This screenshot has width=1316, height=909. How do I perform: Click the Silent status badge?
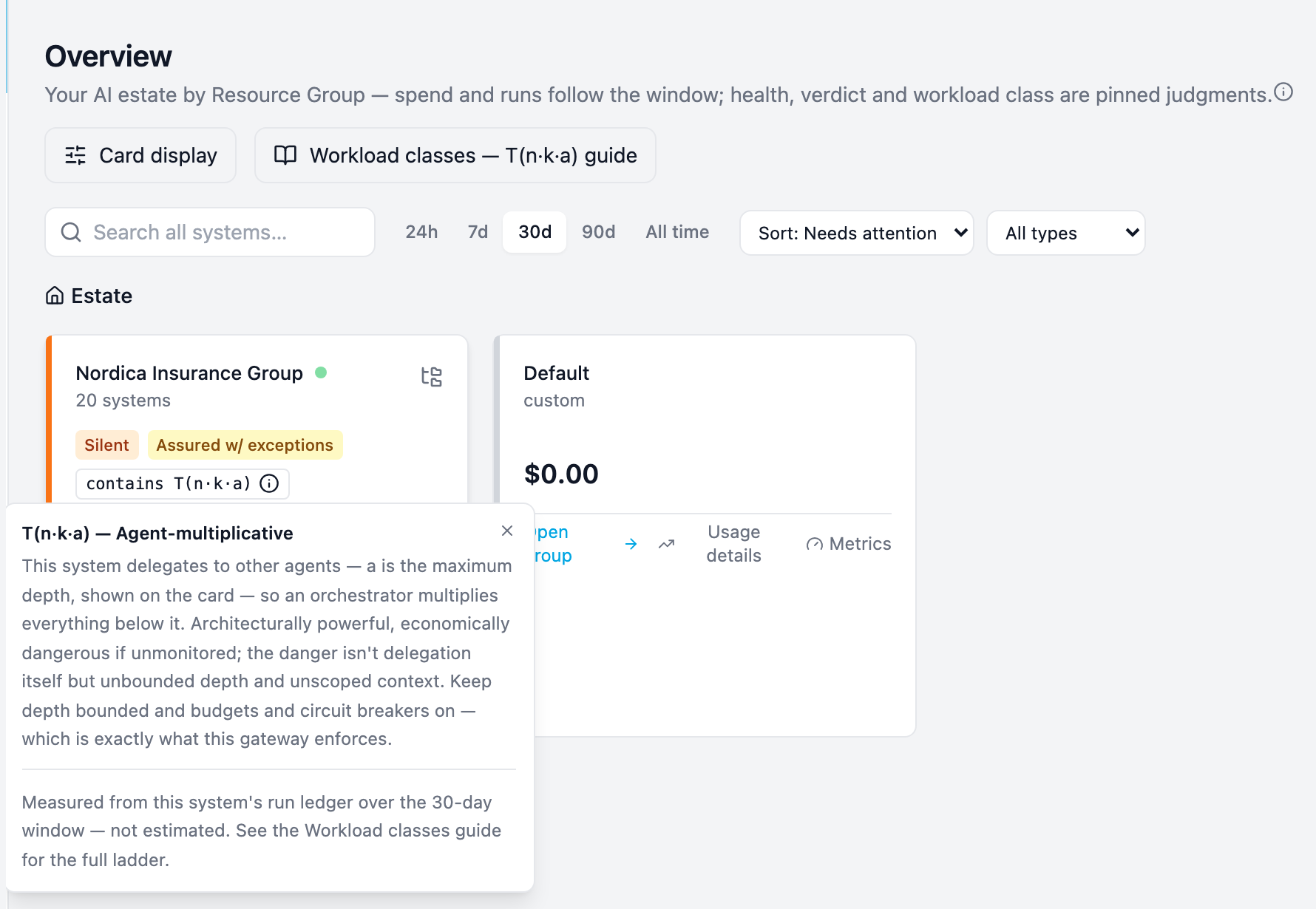tap(106, 445)
